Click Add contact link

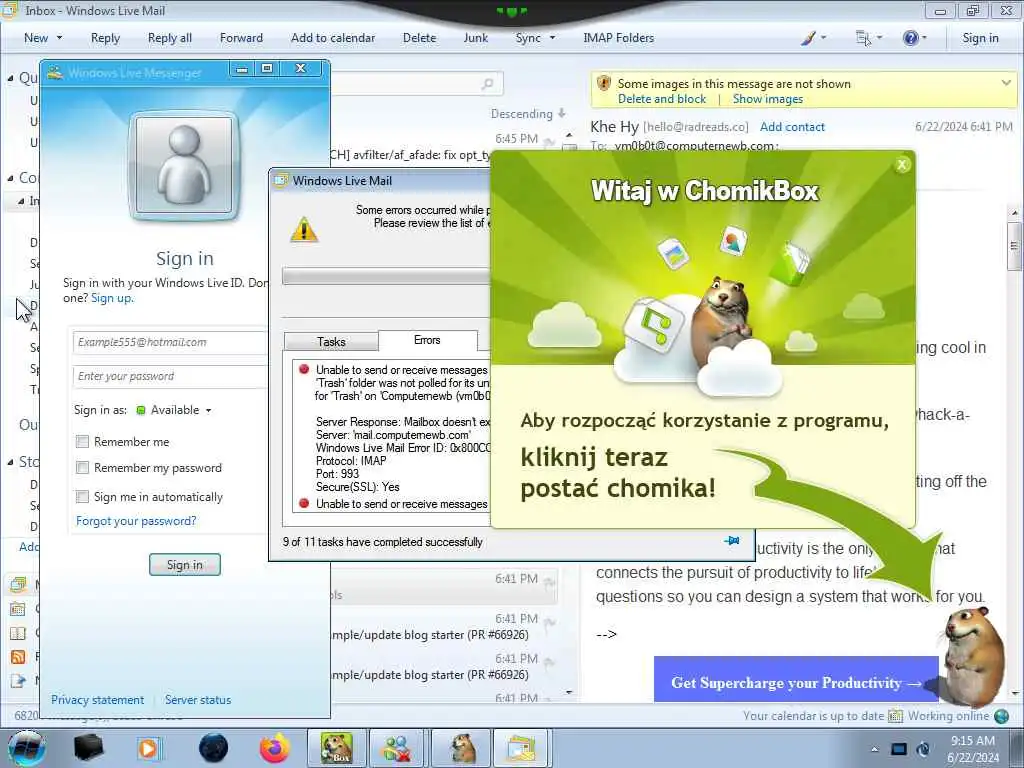pos(792,127)
